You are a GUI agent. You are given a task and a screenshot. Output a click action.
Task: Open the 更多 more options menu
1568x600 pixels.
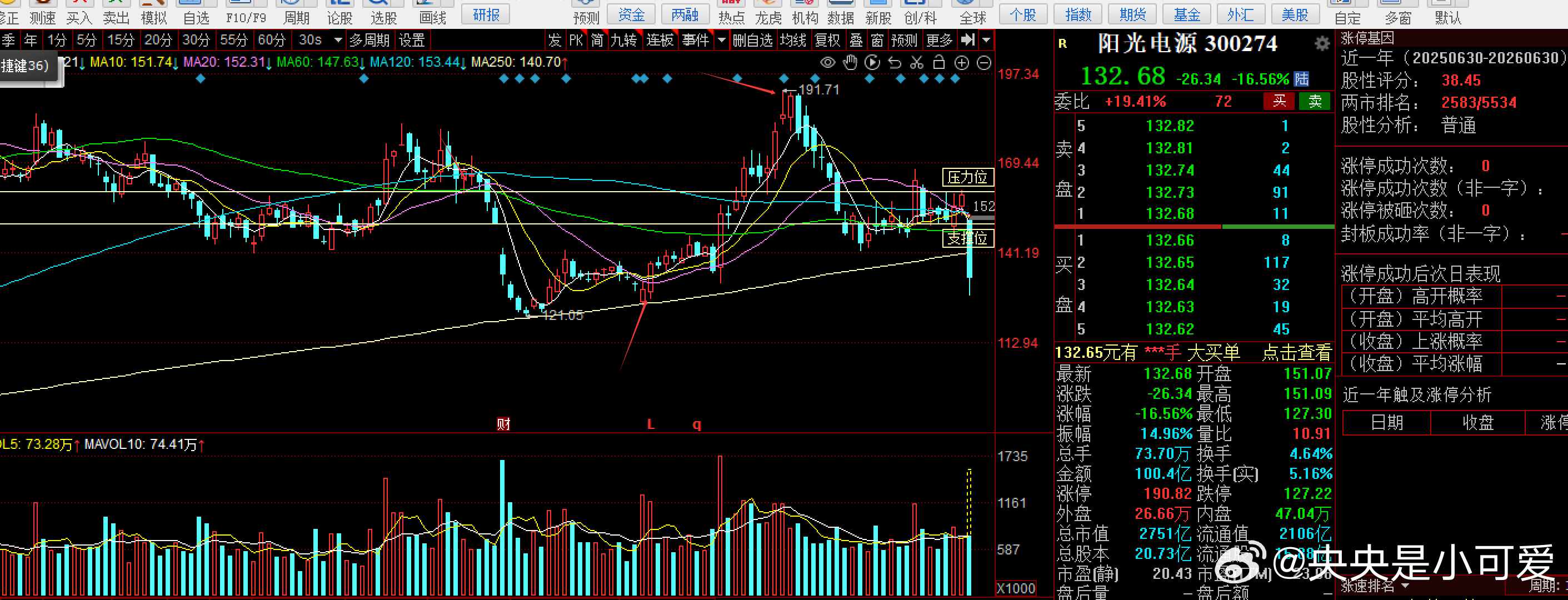939,40
